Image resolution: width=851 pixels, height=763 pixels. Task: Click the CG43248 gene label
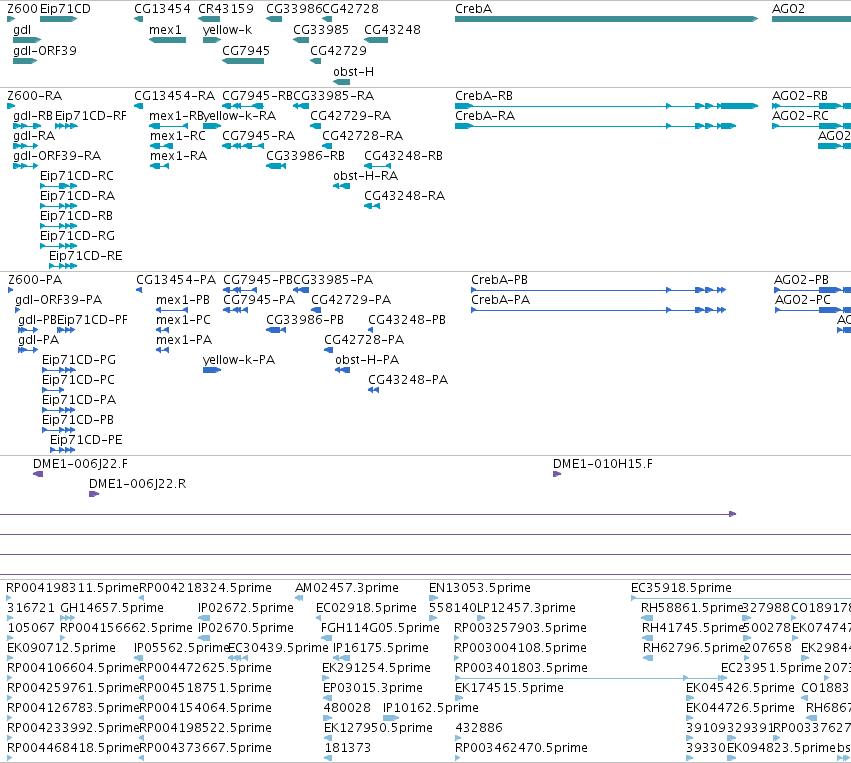pyautogui.click(x=392, y=30)
